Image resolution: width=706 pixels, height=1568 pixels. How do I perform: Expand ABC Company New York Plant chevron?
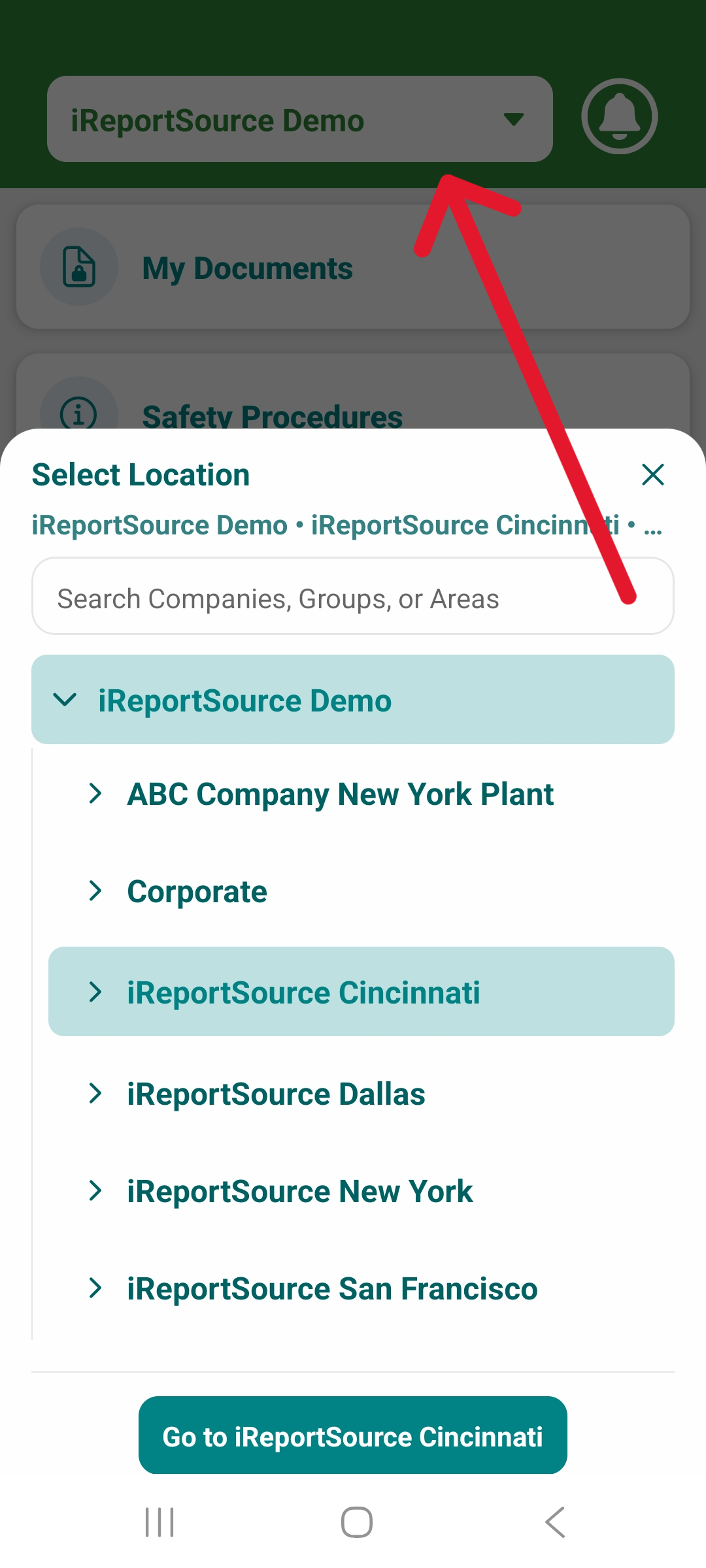[95, 793]
